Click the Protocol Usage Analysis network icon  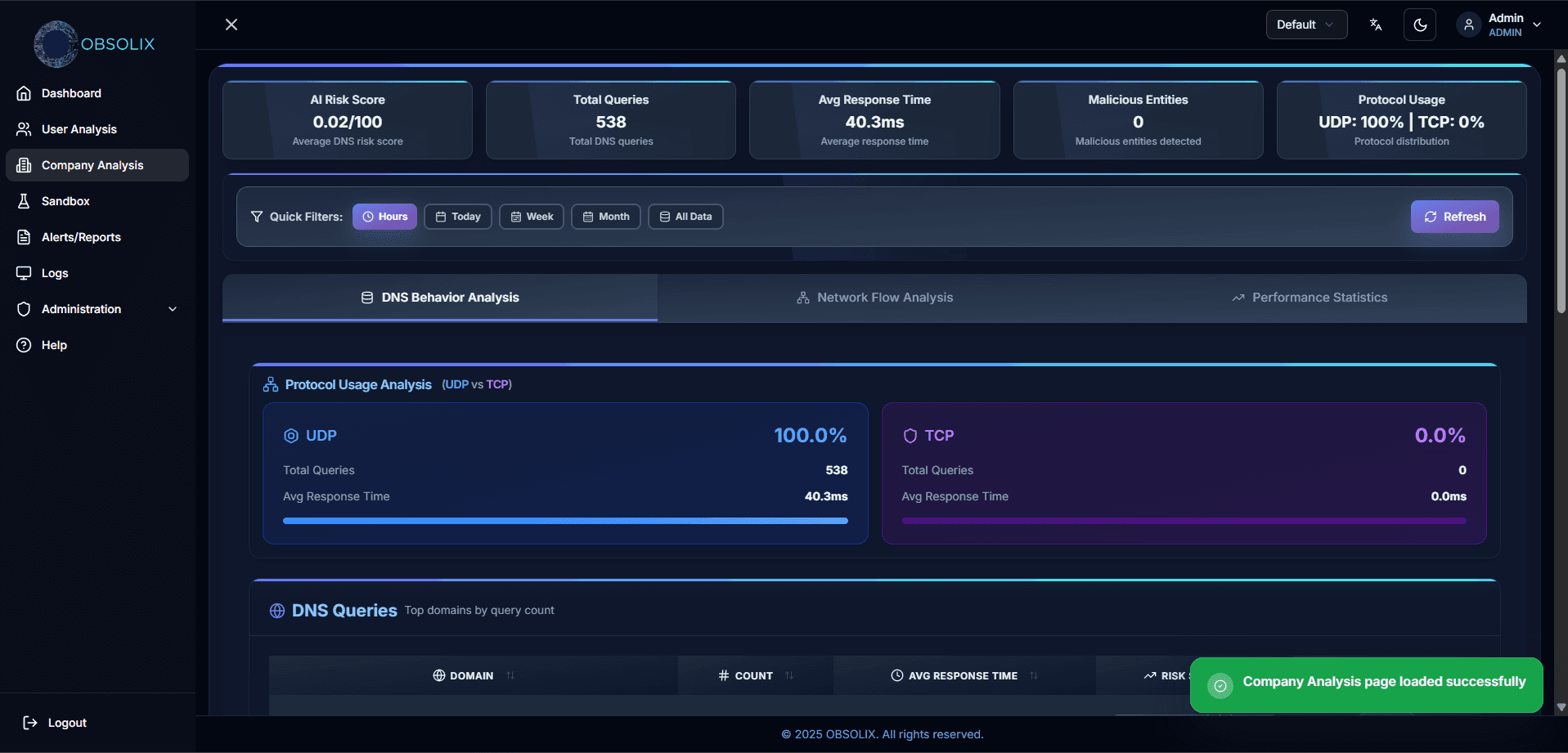271,384
